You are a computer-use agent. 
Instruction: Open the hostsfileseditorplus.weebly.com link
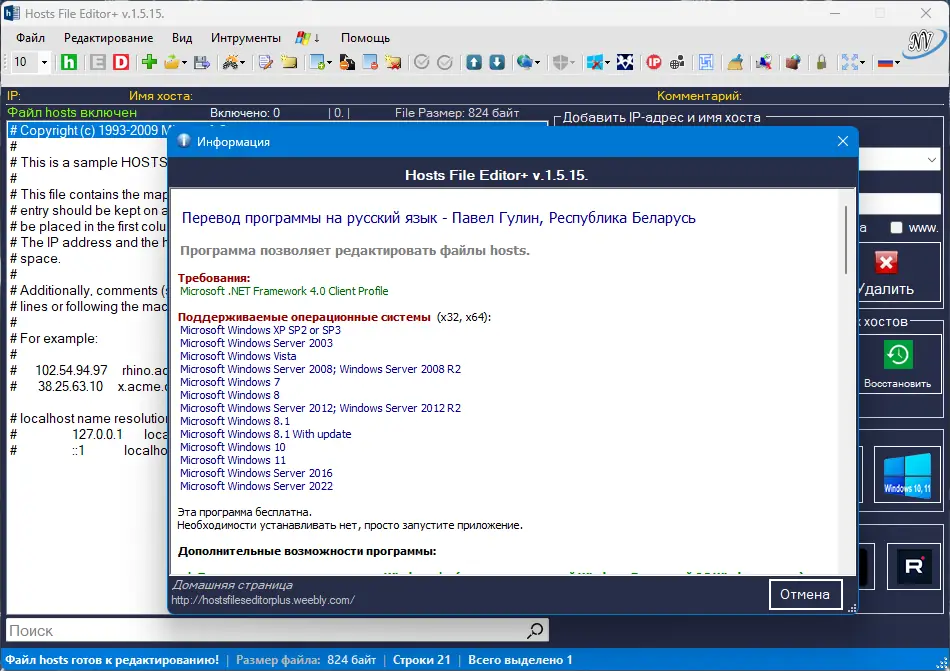pos(262,600)
